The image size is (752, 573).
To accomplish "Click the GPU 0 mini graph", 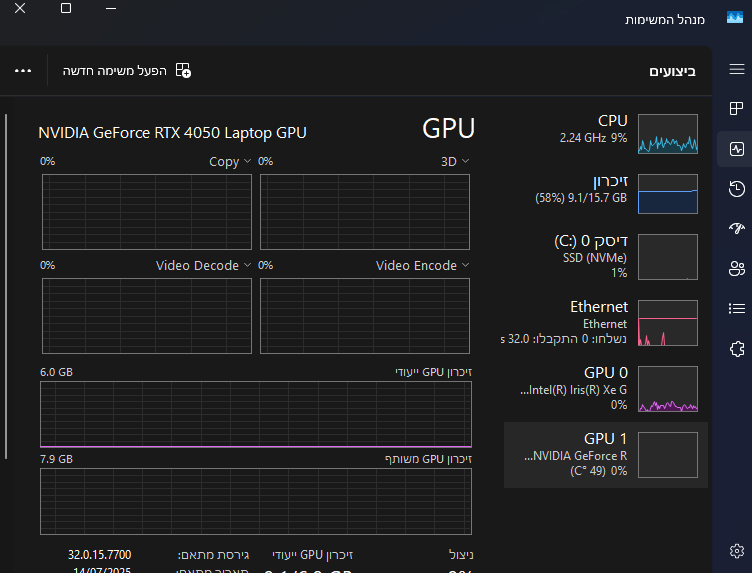I will coord(668,389).
